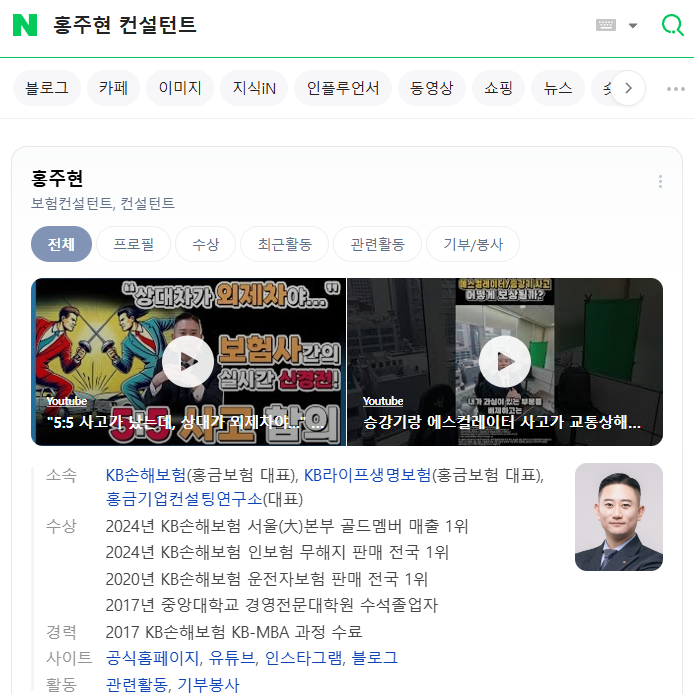
Task: Visit the 인스타그램 site link
Action: pyautogui.click(x=303, y=658)
